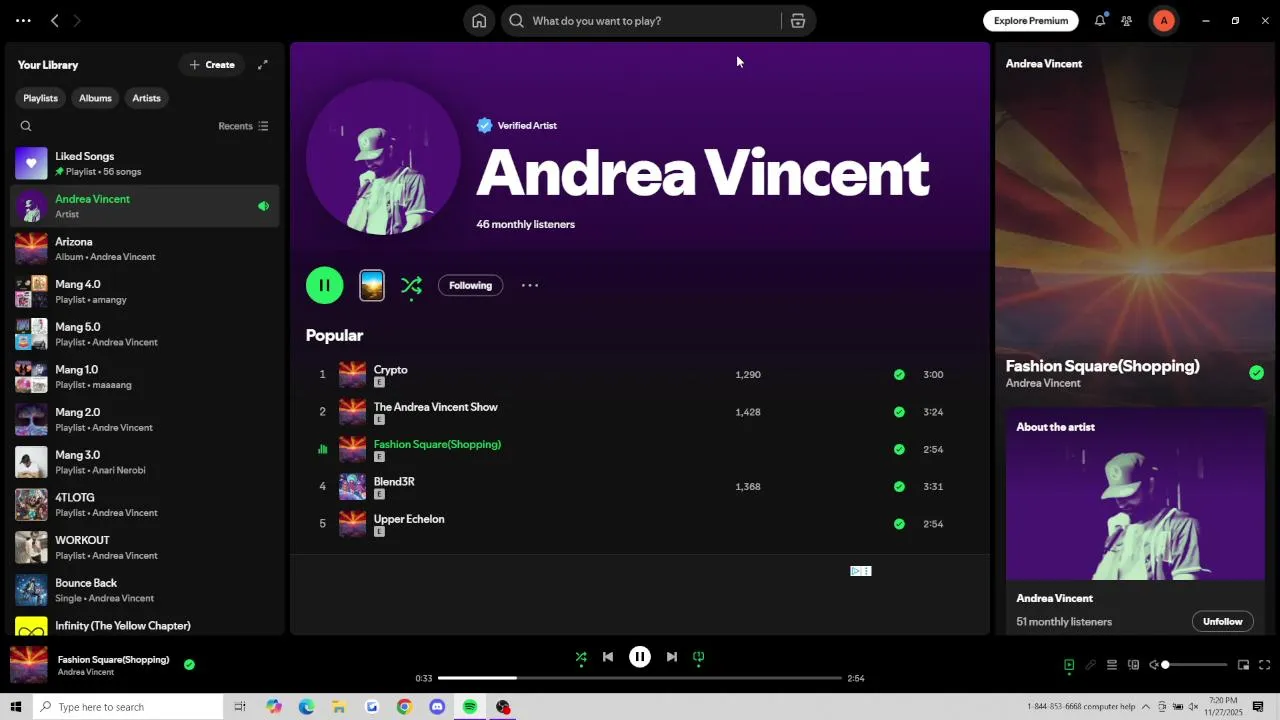This screenshot has width=1280, height=720.
Task: Unmute with the volume speaker icon
Action: 1153,665
